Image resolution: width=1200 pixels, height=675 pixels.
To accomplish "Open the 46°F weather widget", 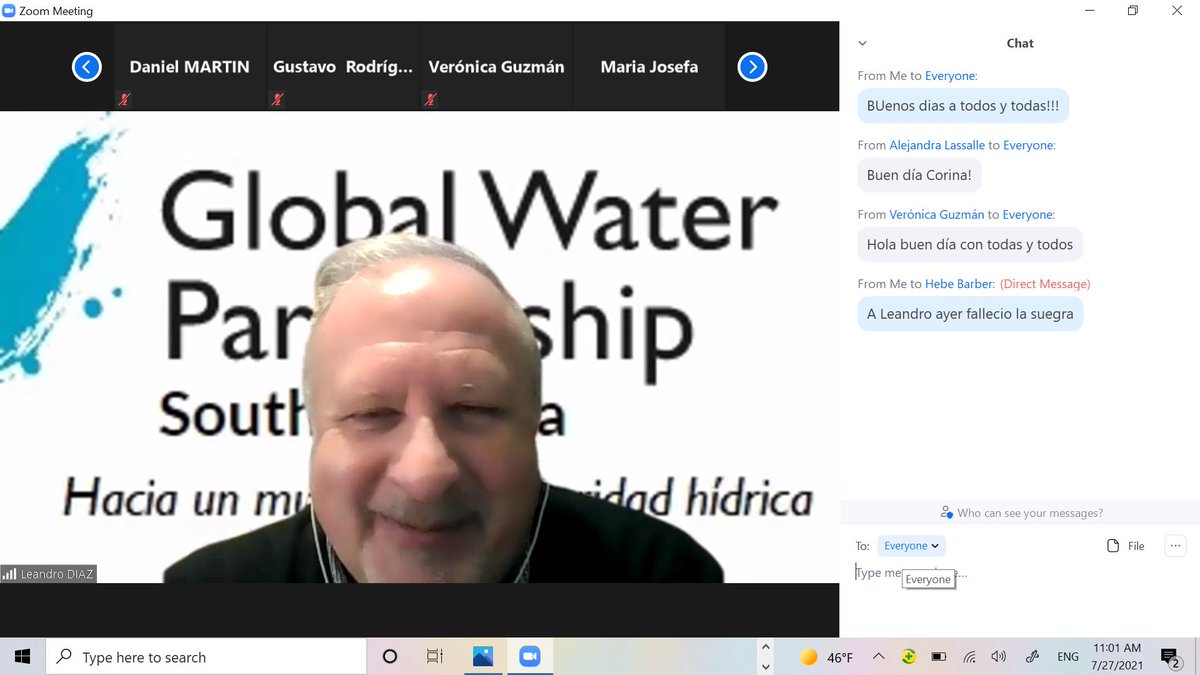I will click(827, 657).
